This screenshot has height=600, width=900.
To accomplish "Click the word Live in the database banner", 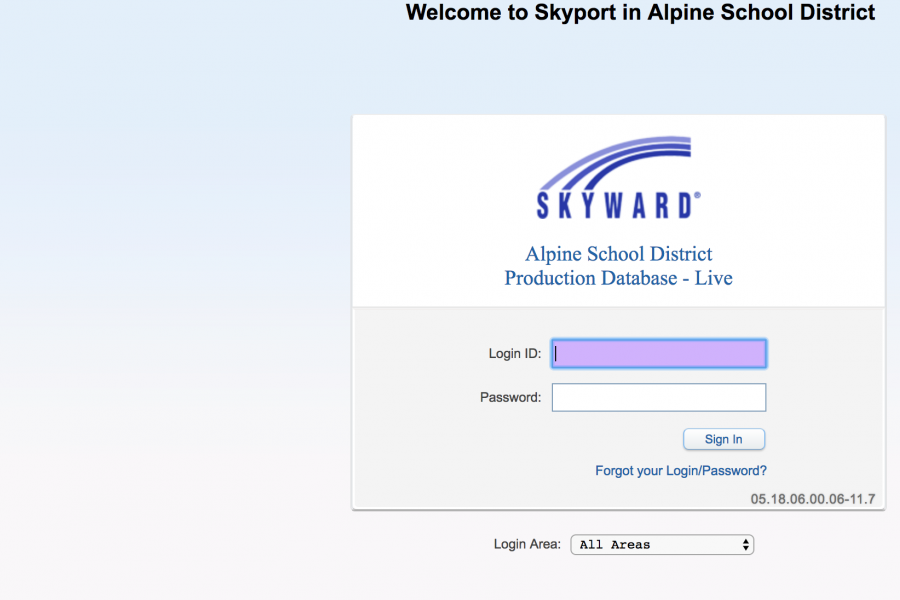I will [713, 278].
